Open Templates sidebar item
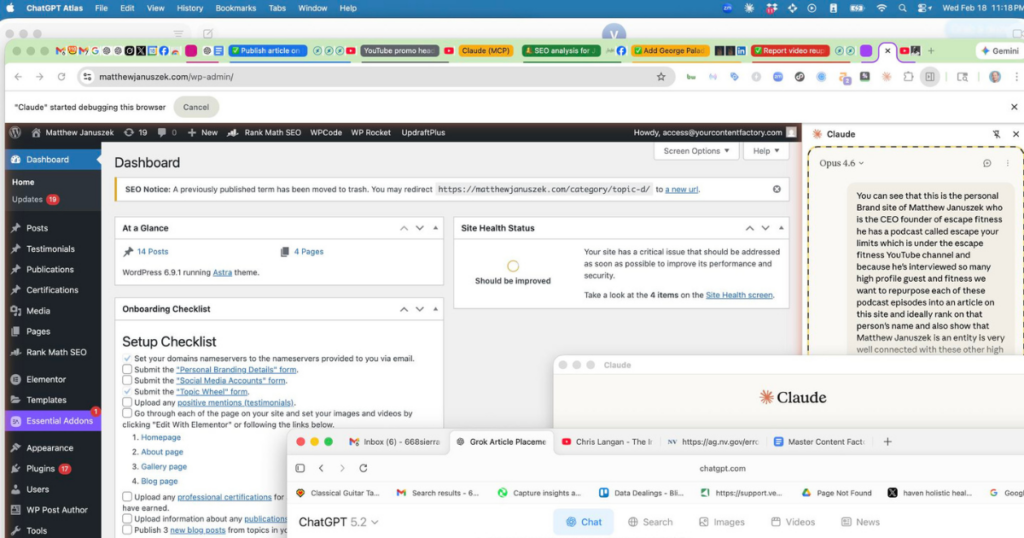Screen dimensions: 1024x538 pos(46,400)
